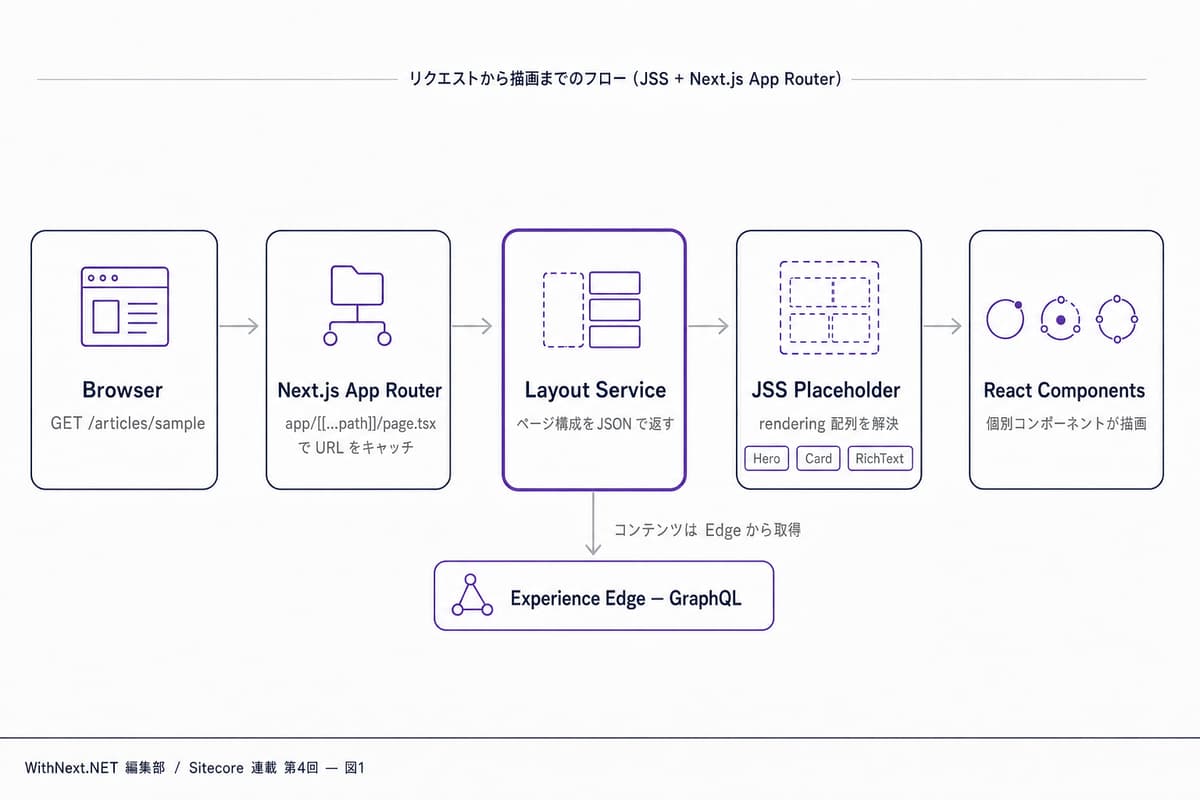Viewport: 1200px width, 800px height.
Task: Click the React Components heading
Action: [x=1064, y=391]
